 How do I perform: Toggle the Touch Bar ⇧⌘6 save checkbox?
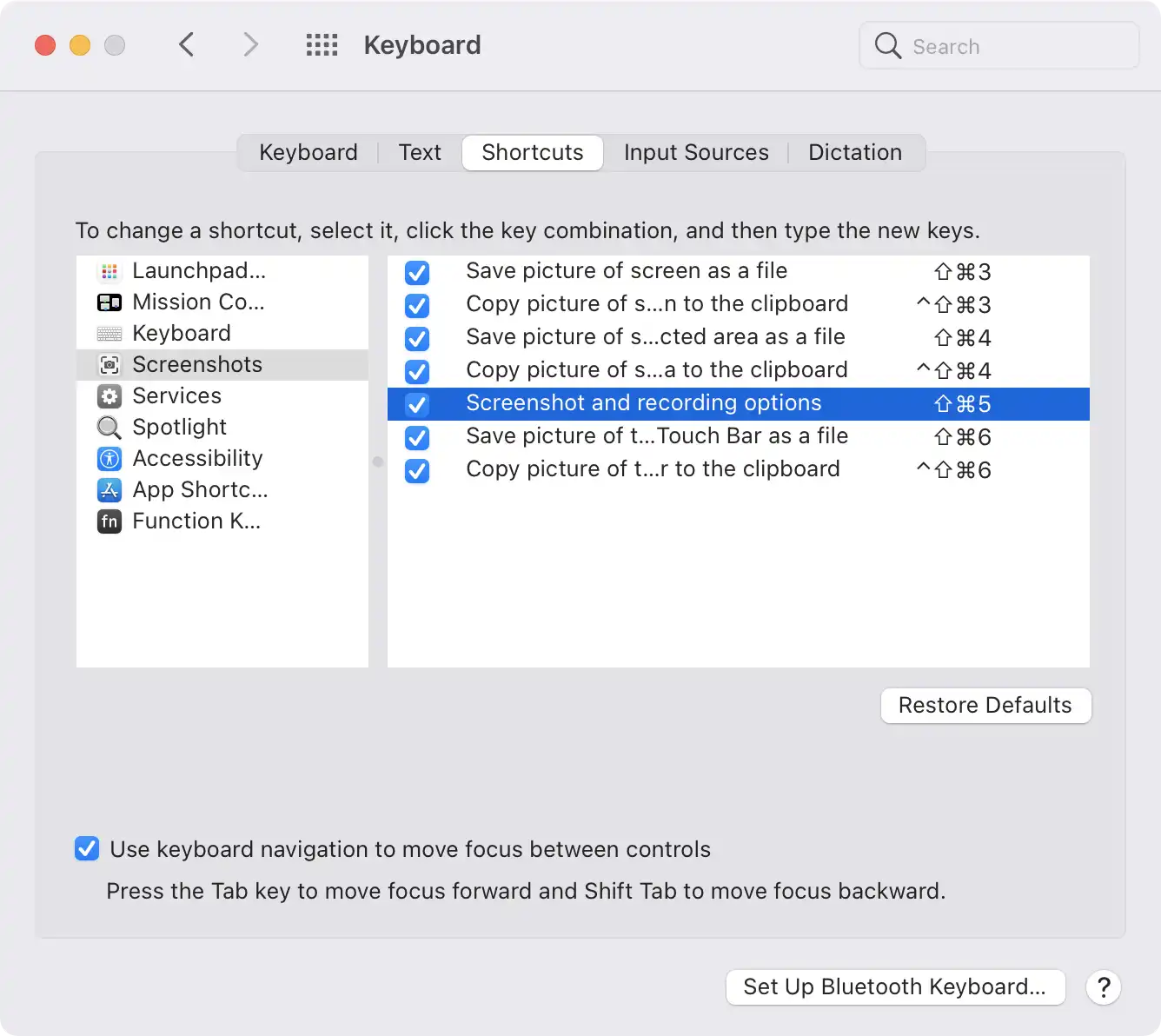click(x=417, y=438)
